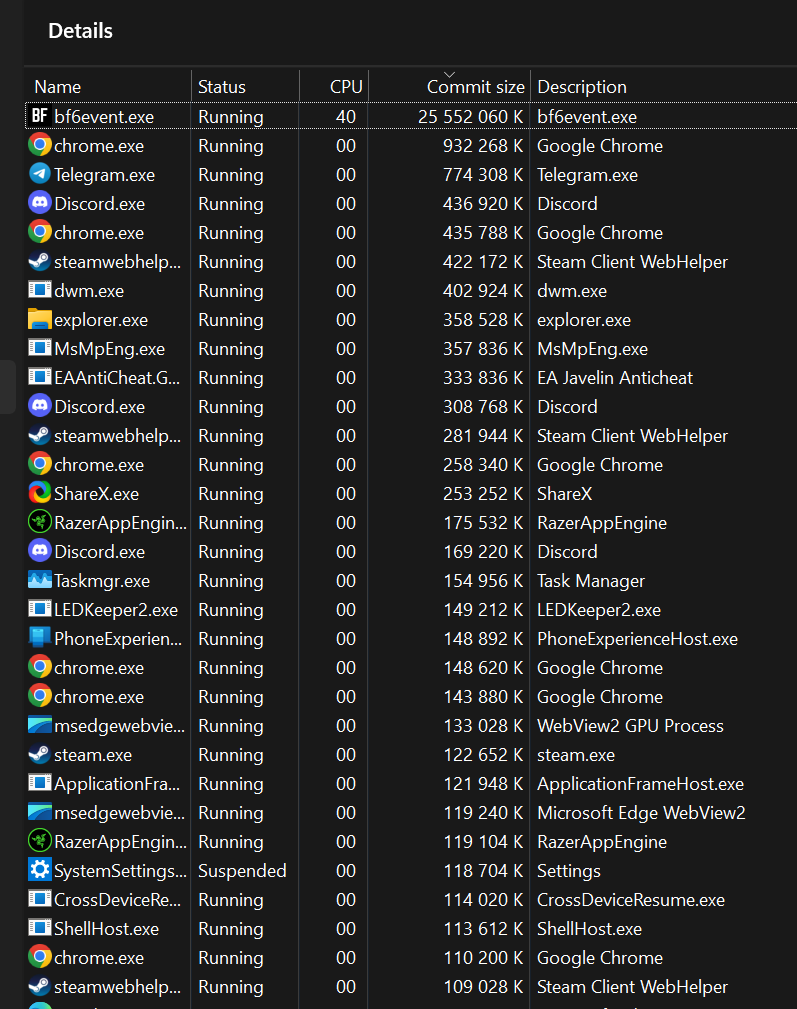Click the SystemSettings gear icon
Image resolution: width=797 pixels, height=1009 pixels.
(40, 870)
